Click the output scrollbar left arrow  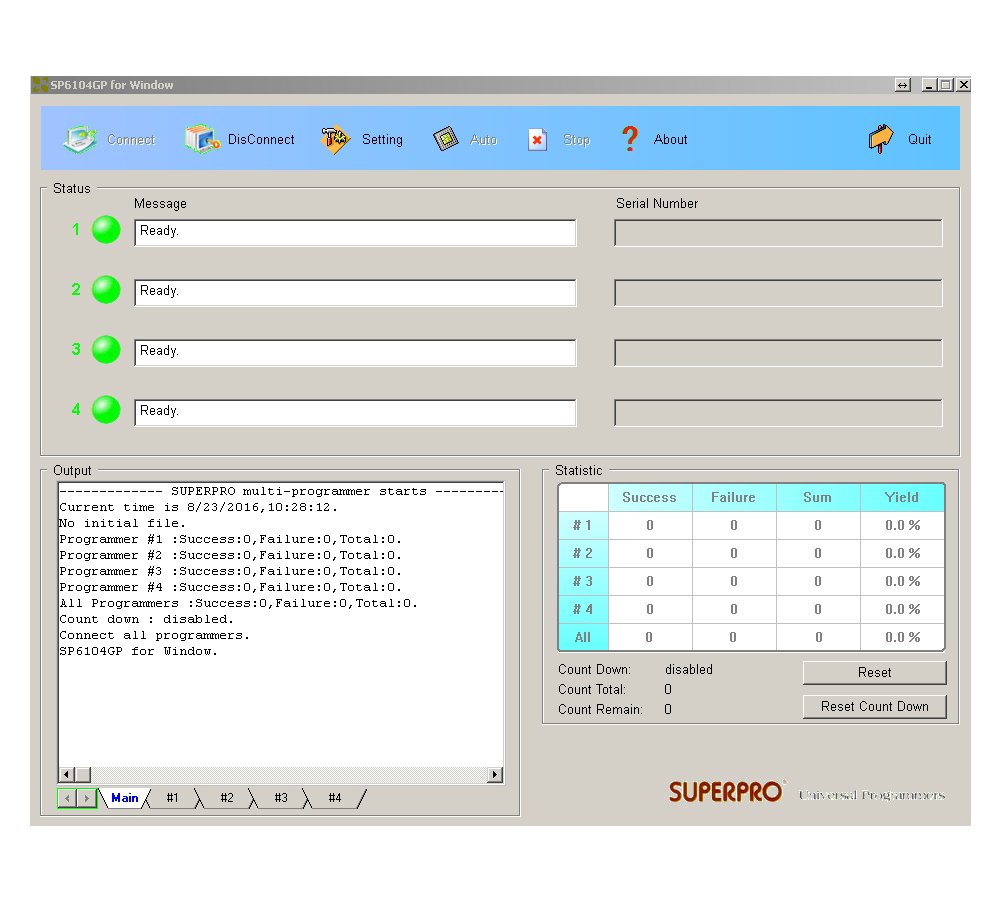66,774
